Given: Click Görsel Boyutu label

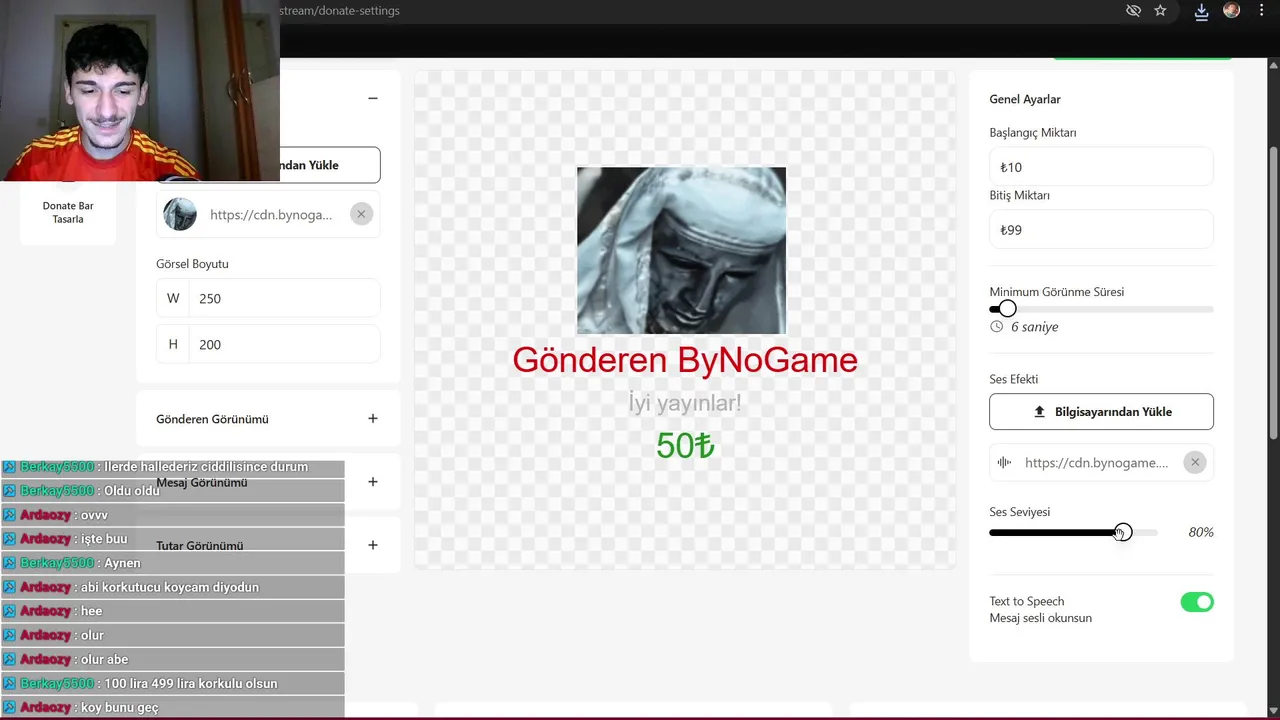Looking at the screenshot, I should (x=192, y=264).
